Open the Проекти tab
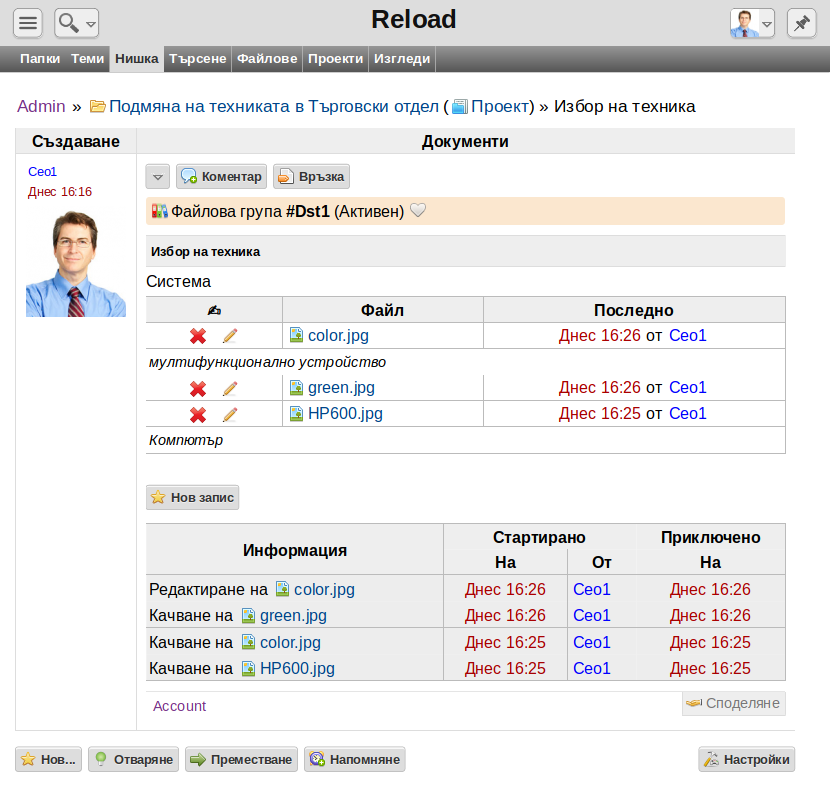This screenshot has height=795, width=830. [336, 58]
